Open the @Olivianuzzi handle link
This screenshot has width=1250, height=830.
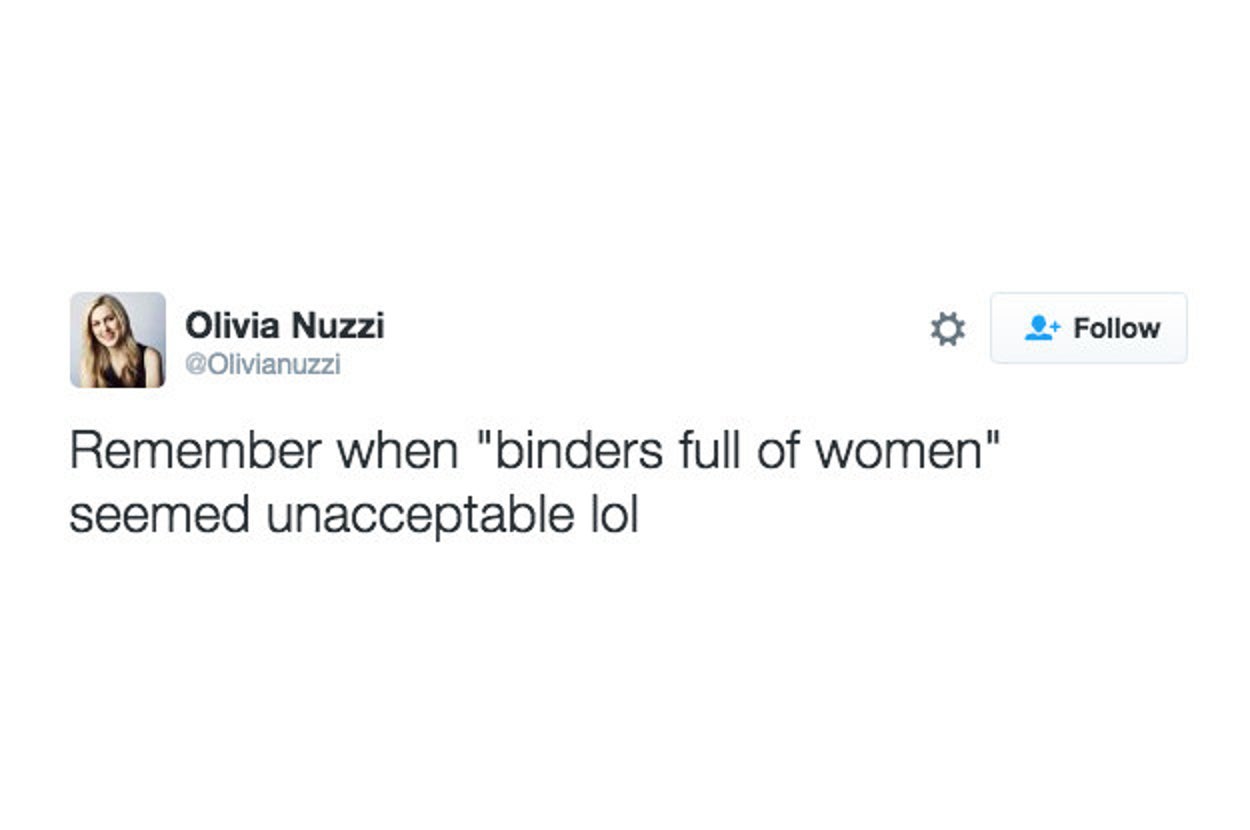[264, 365]
